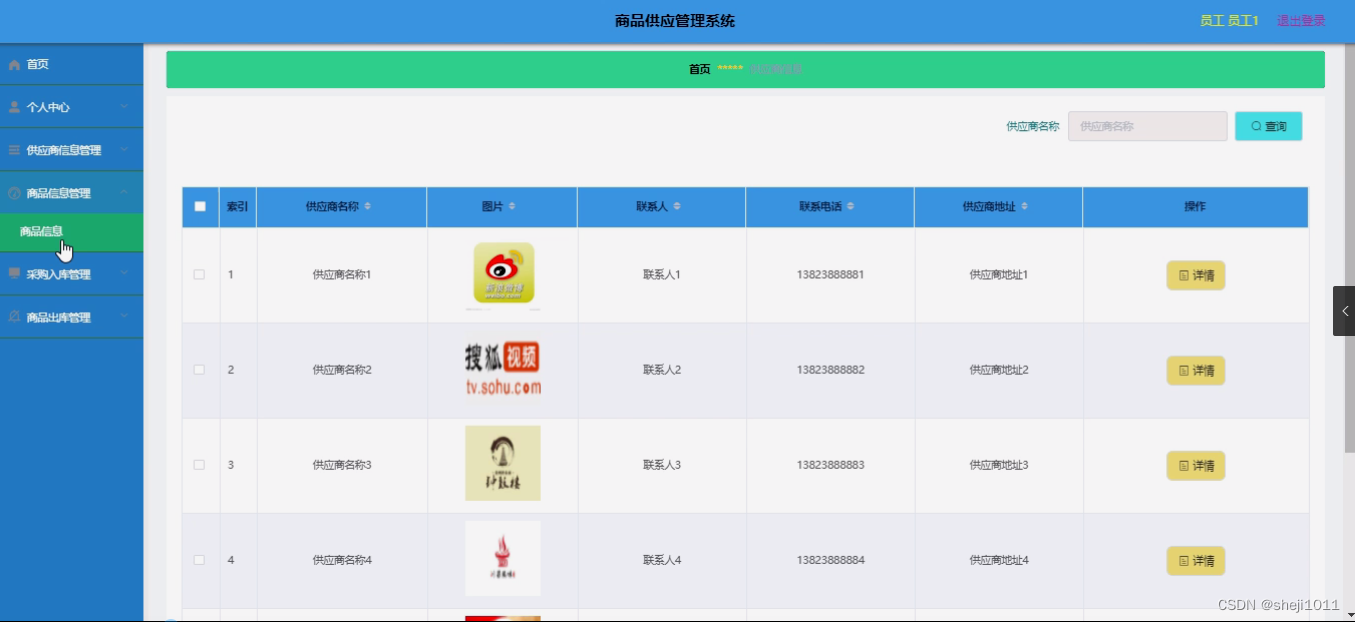Click the document icon in row 1's 详情 button
This screenshot has width=1355, height=622.
pos(1185,275)
